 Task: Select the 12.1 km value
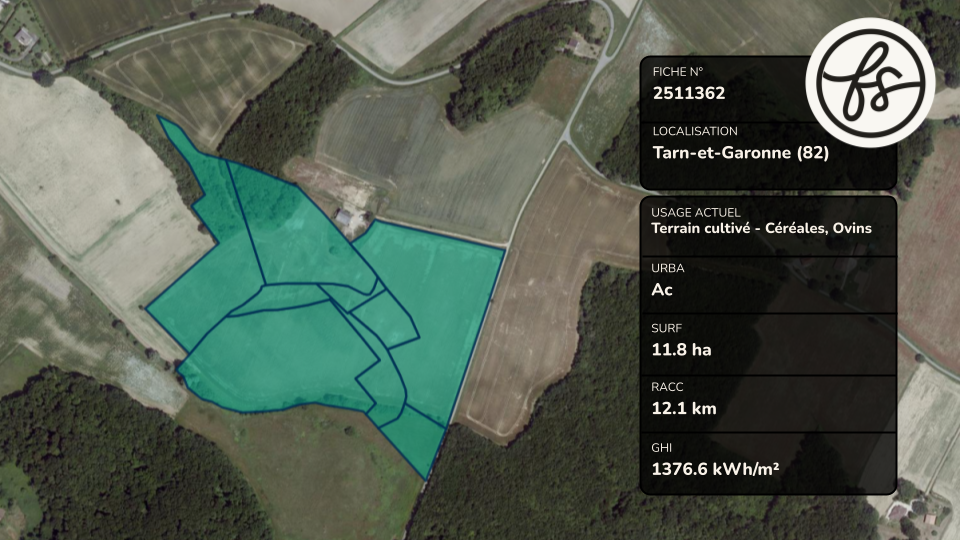coord(683,408)
